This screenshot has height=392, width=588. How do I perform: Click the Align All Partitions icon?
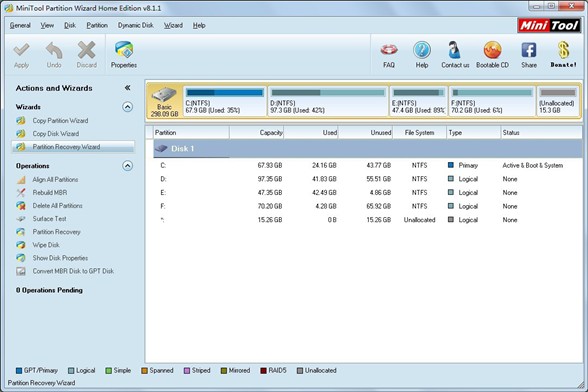[21, 180]
